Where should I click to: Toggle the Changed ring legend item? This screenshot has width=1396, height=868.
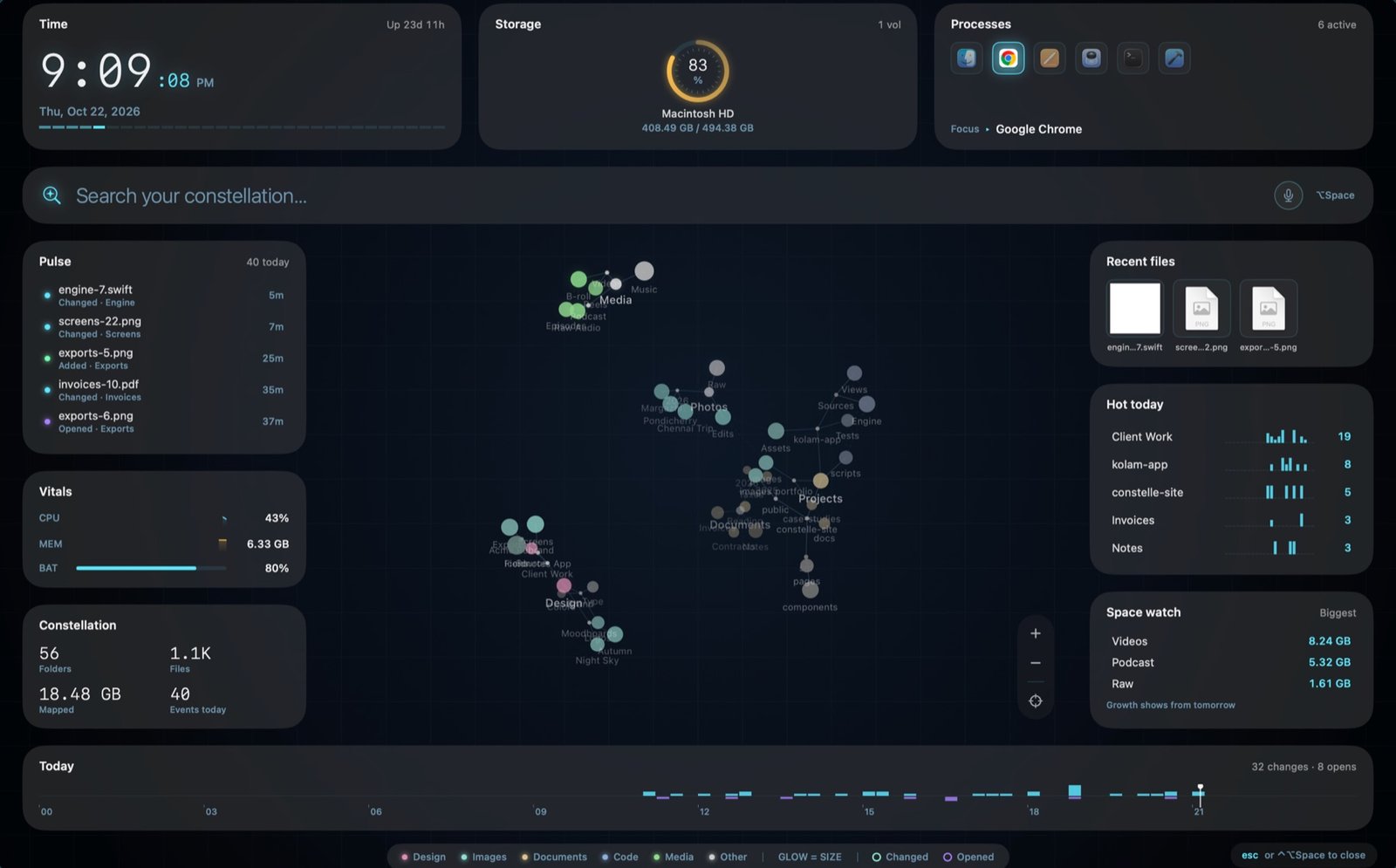900,857
